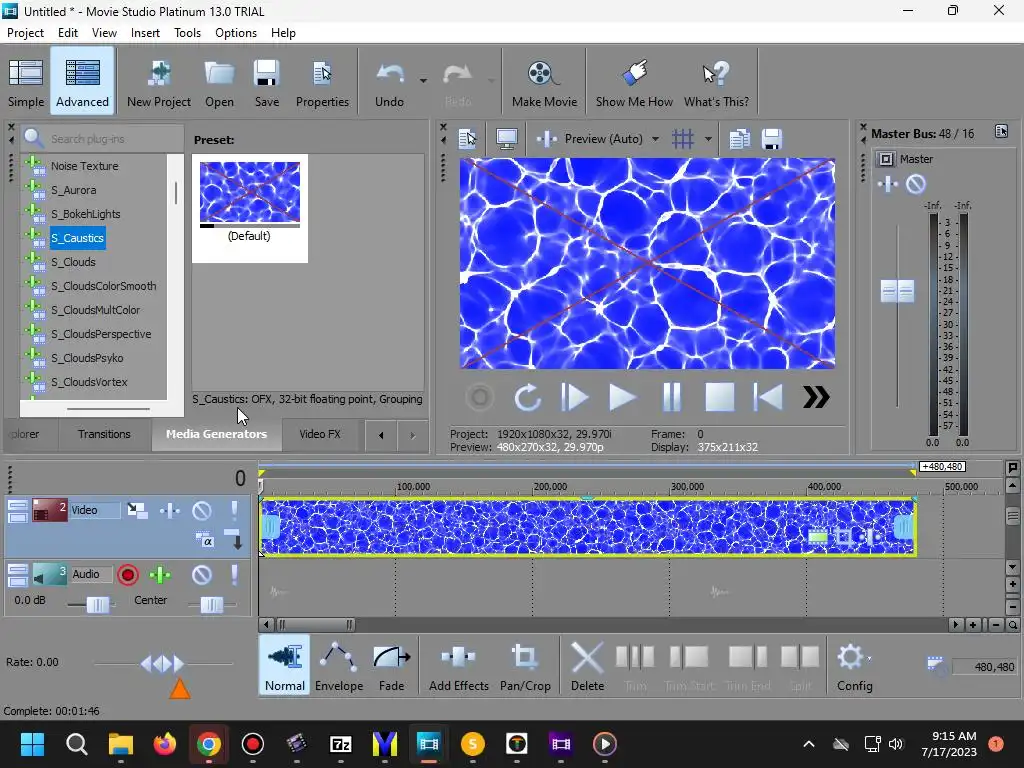Toggle the preview grid overlay icon
The height and width of the screenshot is (768, 1024).
coord(682,139)
